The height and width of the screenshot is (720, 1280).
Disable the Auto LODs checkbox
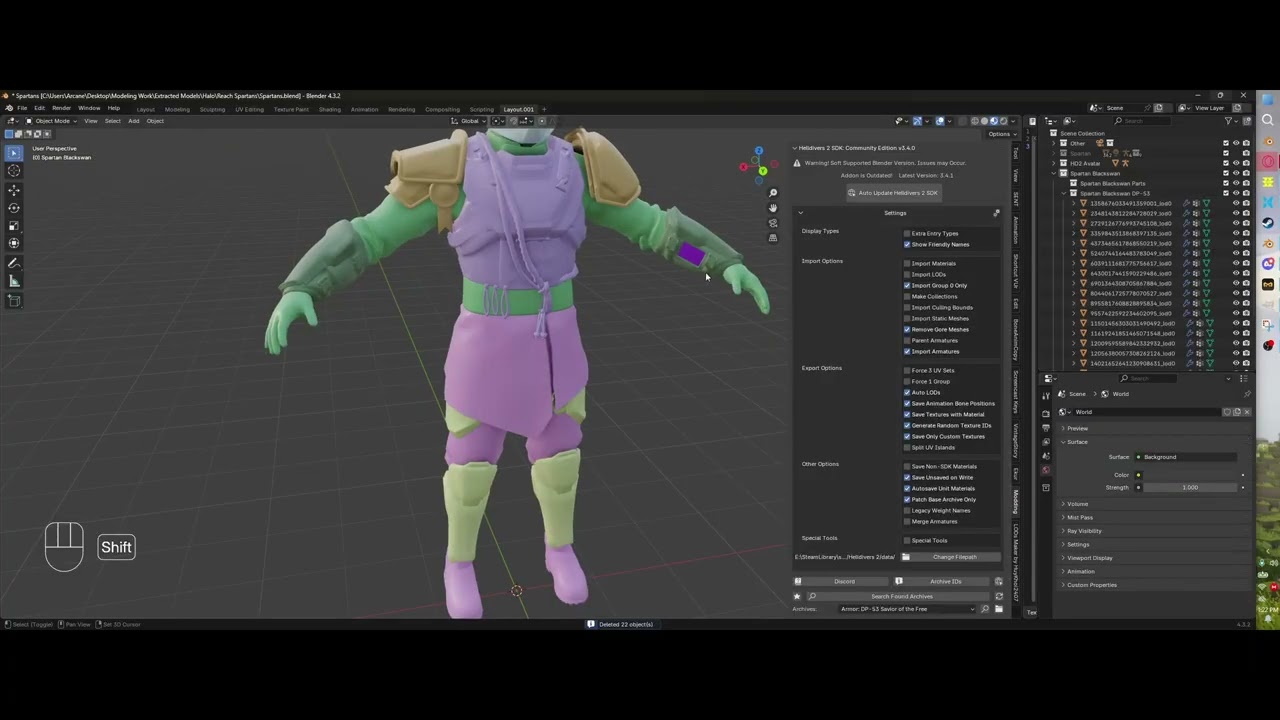[907, 392]
